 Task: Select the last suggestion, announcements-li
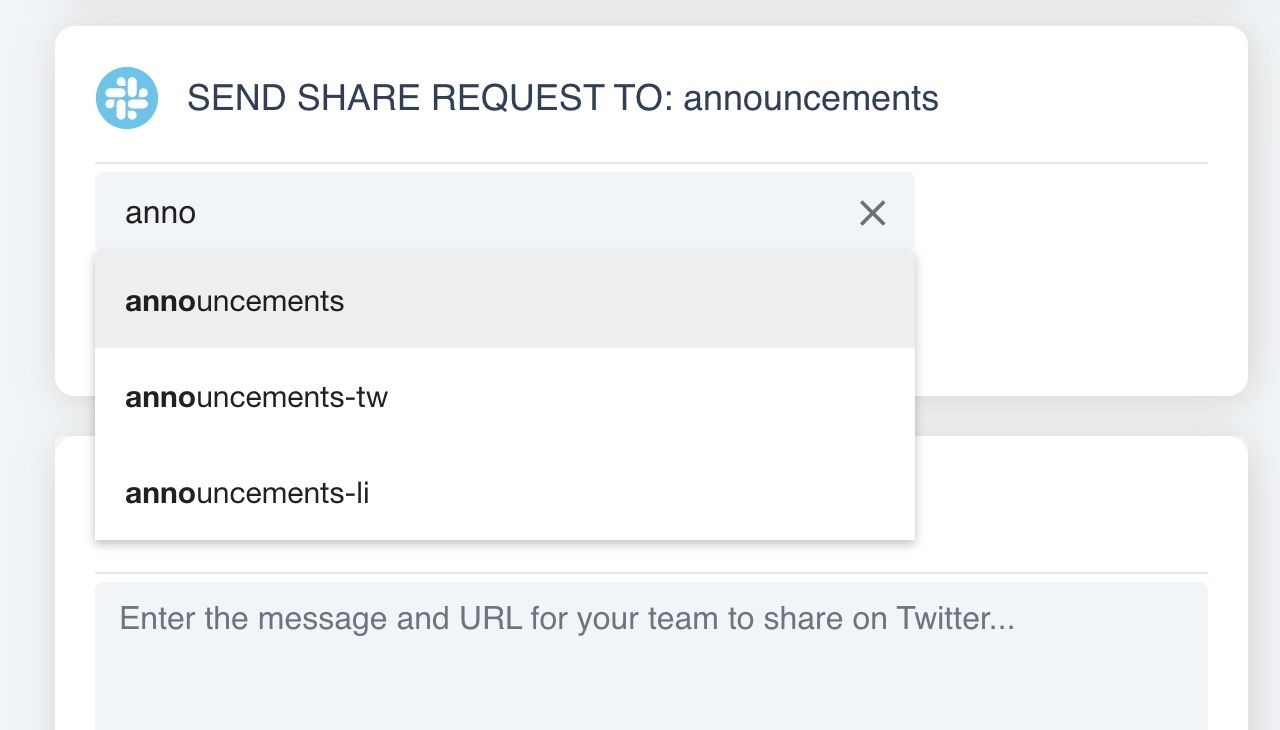click(248, 493)
